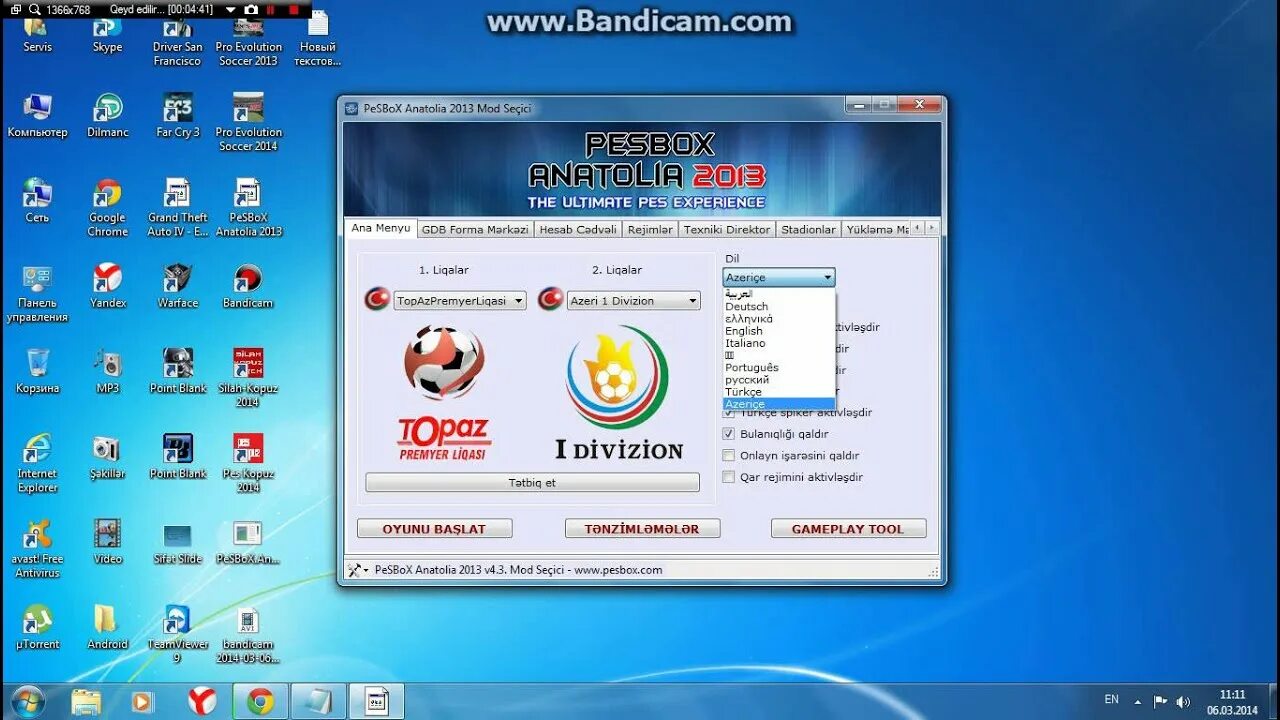Screen dimensions: 1280x720
Task: Launch TeamViewer 9 desktop shortcut
Action: point(177,634)
